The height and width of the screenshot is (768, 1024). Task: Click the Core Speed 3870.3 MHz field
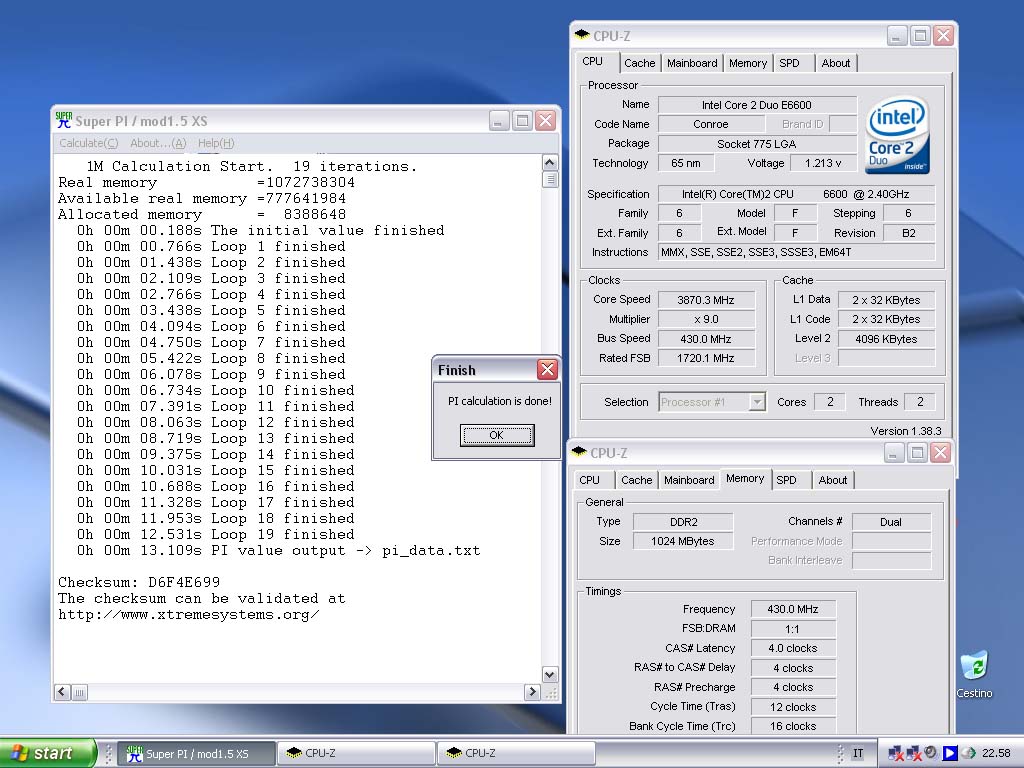pos(706,300)
